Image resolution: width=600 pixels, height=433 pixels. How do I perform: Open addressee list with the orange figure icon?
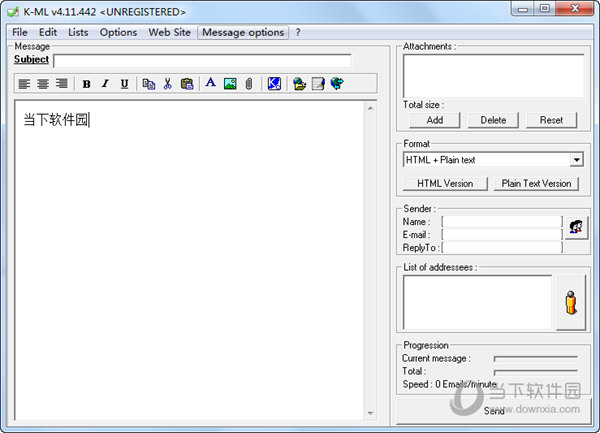pos(571,302)
